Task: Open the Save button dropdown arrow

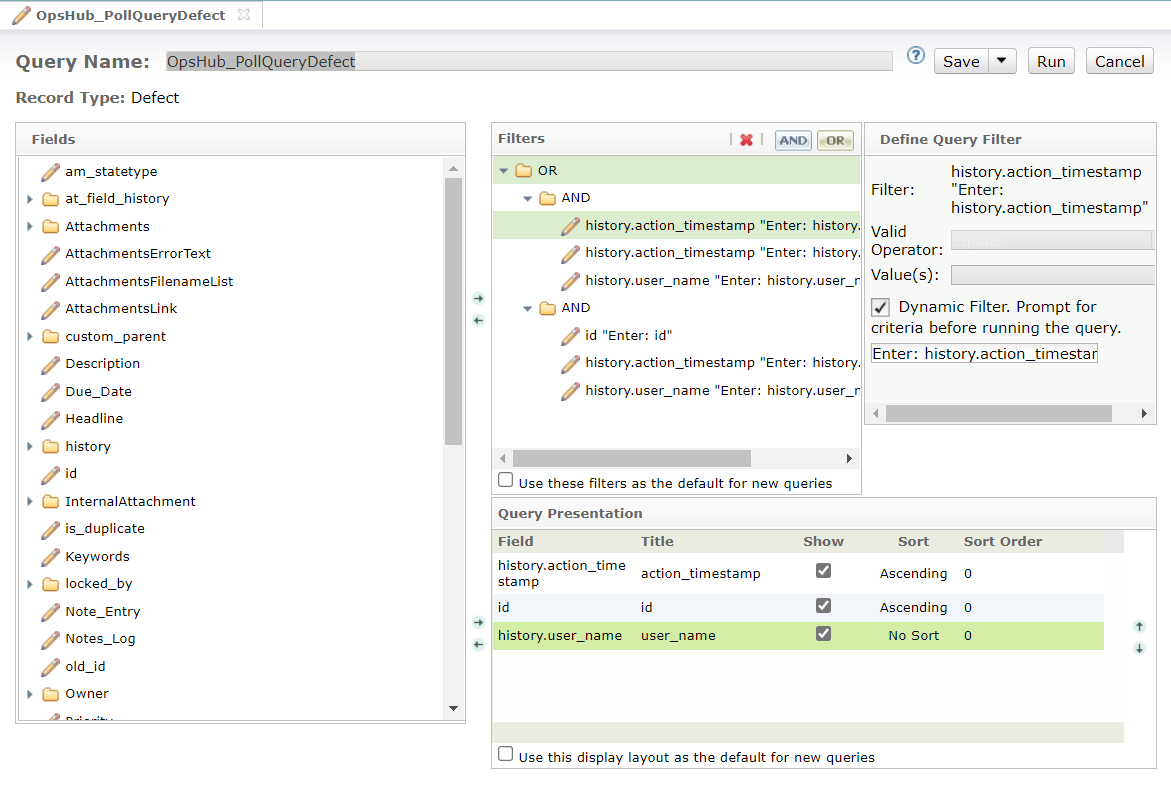Action: click(x=1002, y=61)
